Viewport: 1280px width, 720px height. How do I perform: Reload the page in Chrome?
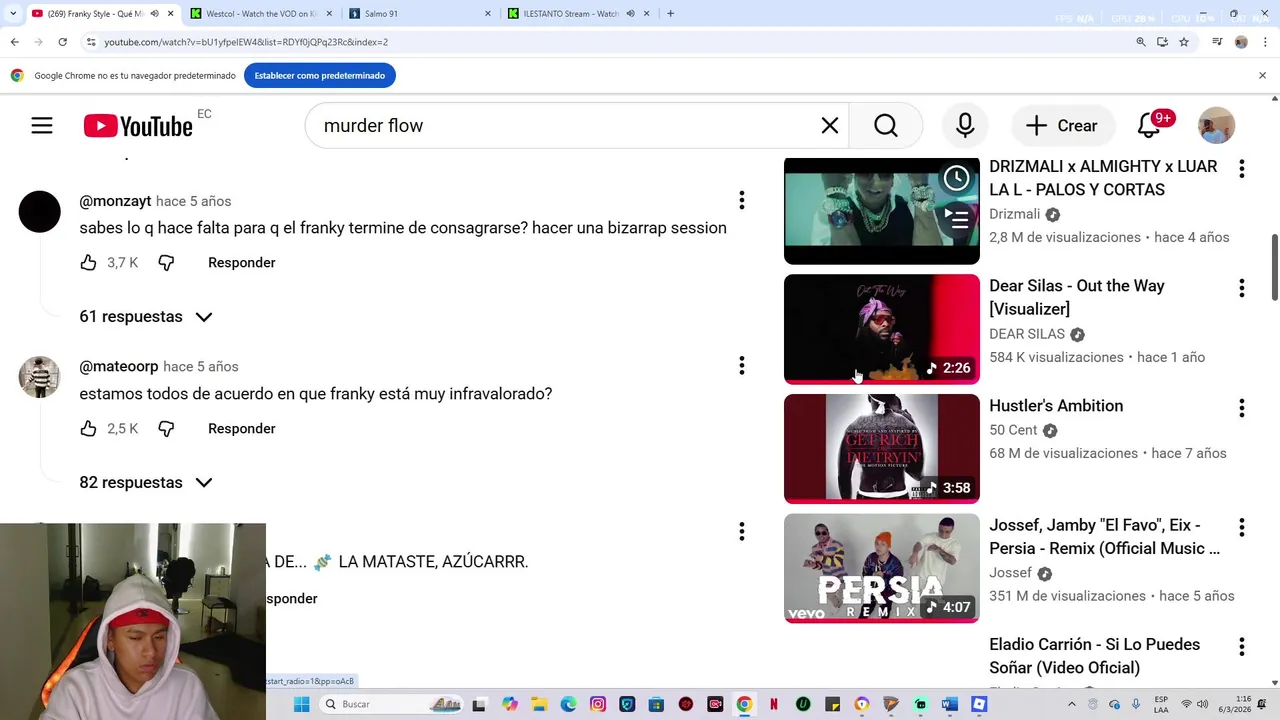(62, 42)
